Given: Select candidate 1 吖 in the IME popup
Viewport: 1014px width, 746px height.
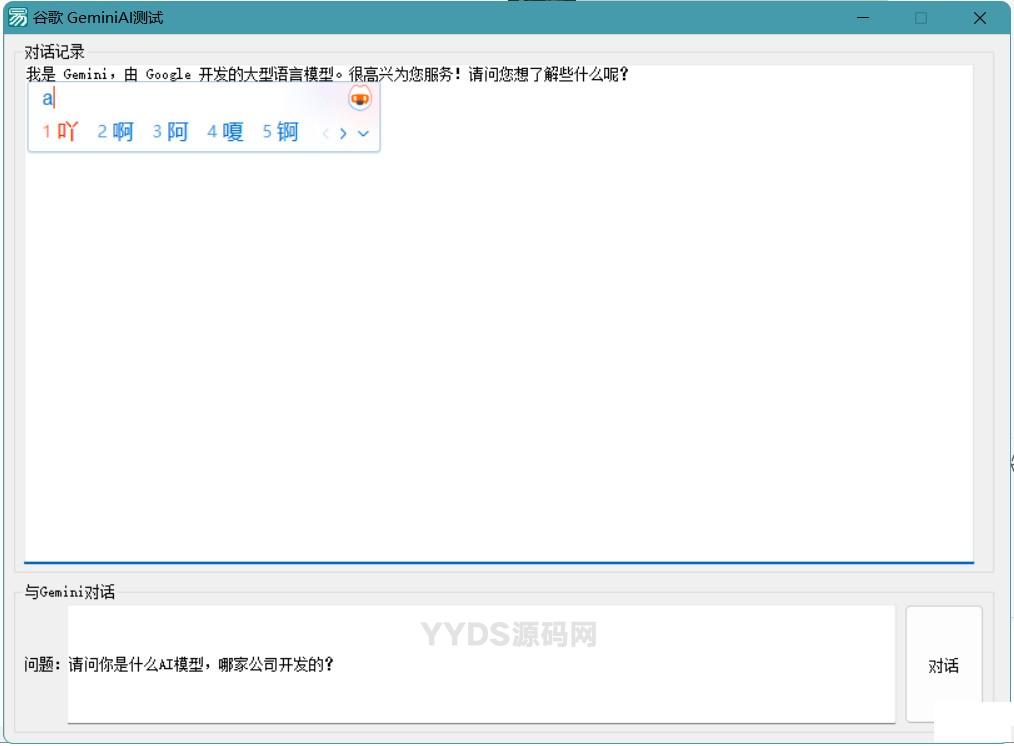Looking at the screenshot, I should 60,132.
